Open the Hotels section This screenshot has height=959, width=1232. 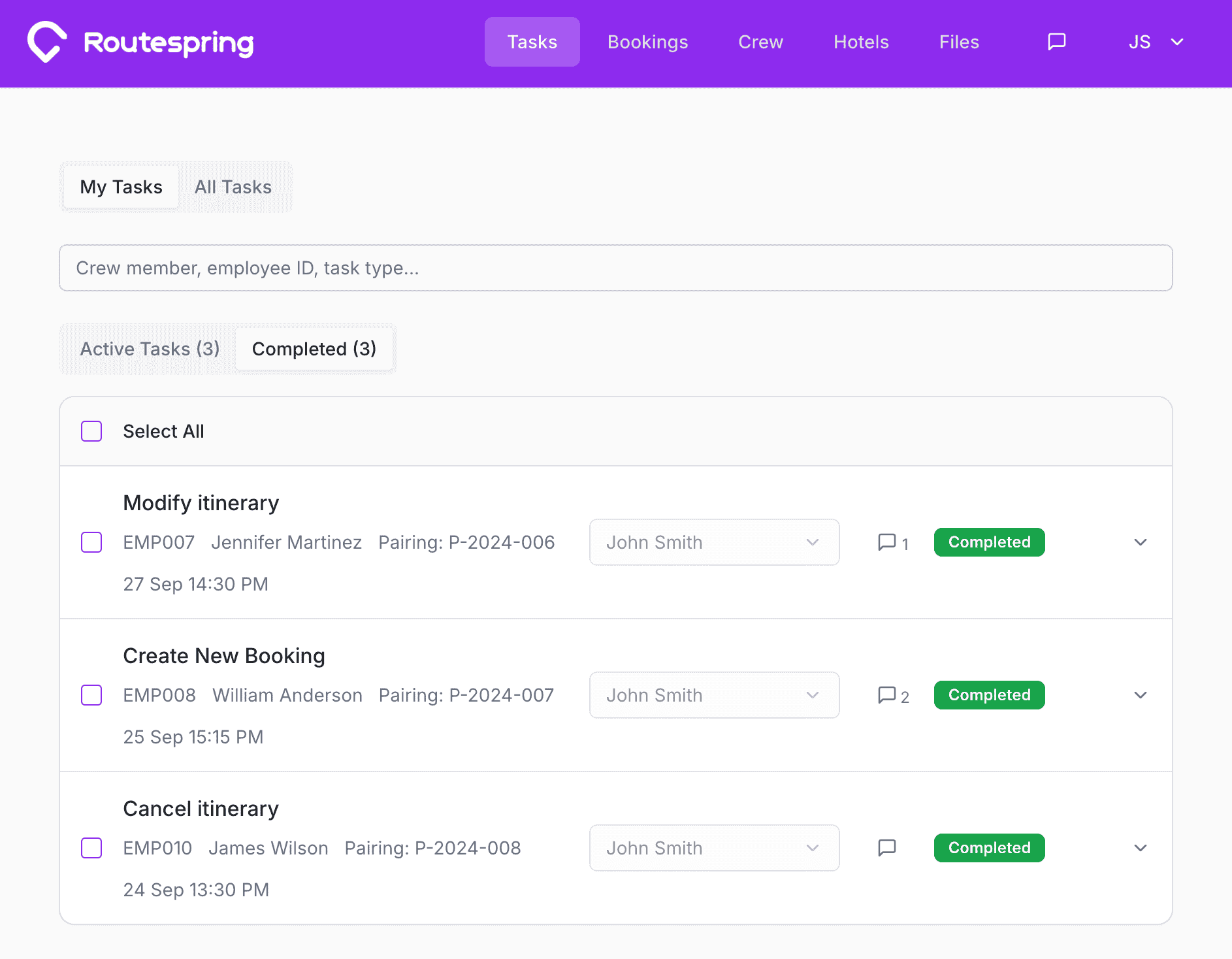pos(861,42)
